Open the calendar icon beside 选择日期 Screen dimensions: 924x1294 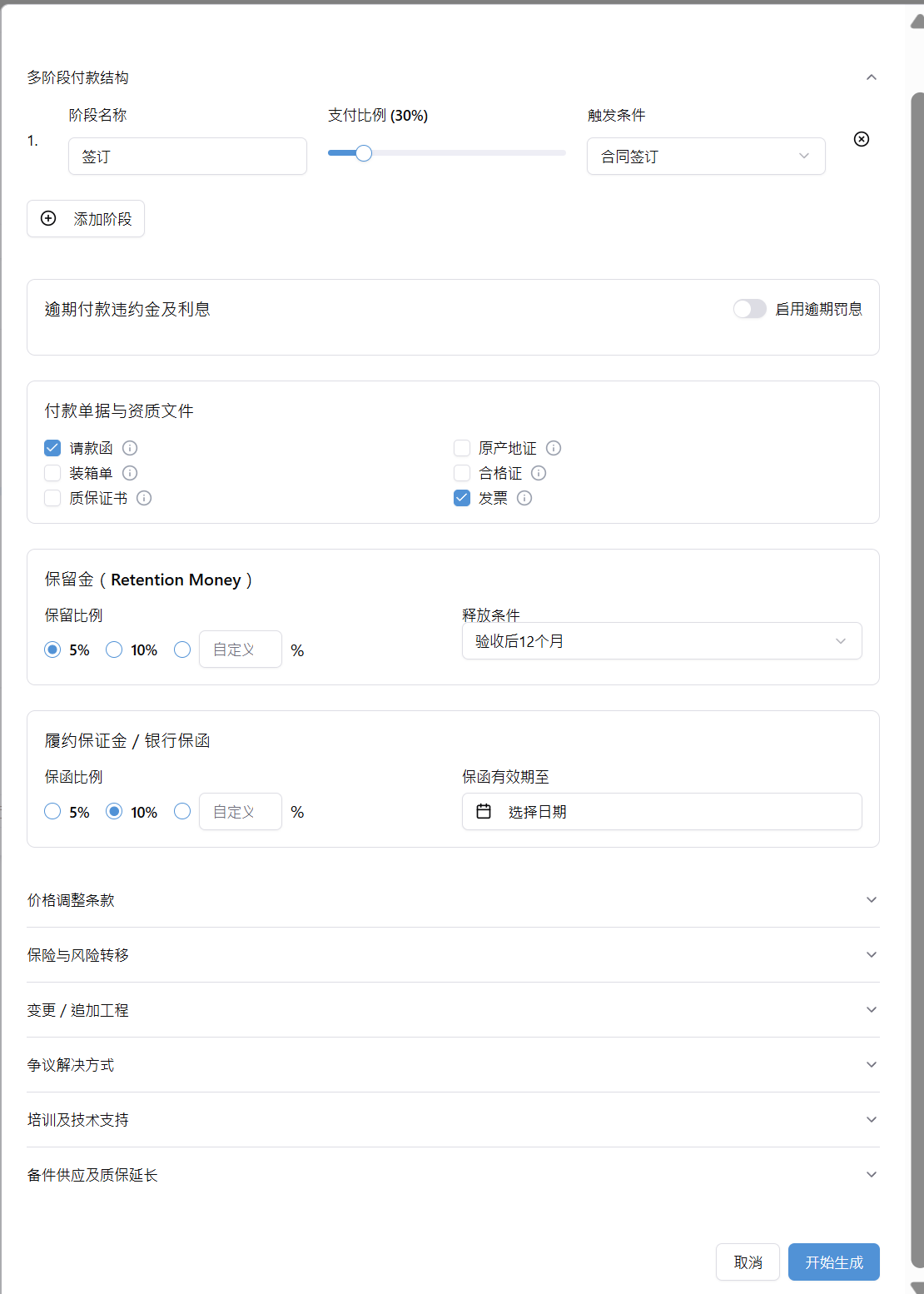click(x=484, y=811)
